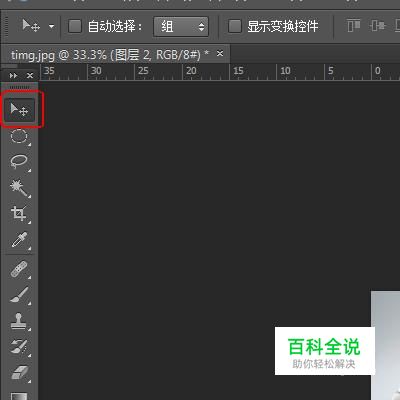The width and height of the screenshot is (400, 400).
Task: Select the Eyedropper tool
Action: pos(19,240)
